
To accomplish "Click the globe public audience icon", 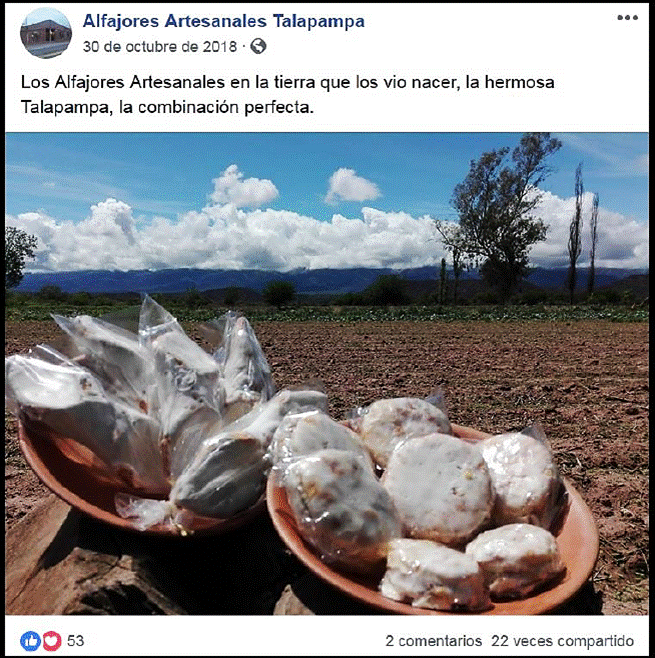I will click(x=258, y=46).
